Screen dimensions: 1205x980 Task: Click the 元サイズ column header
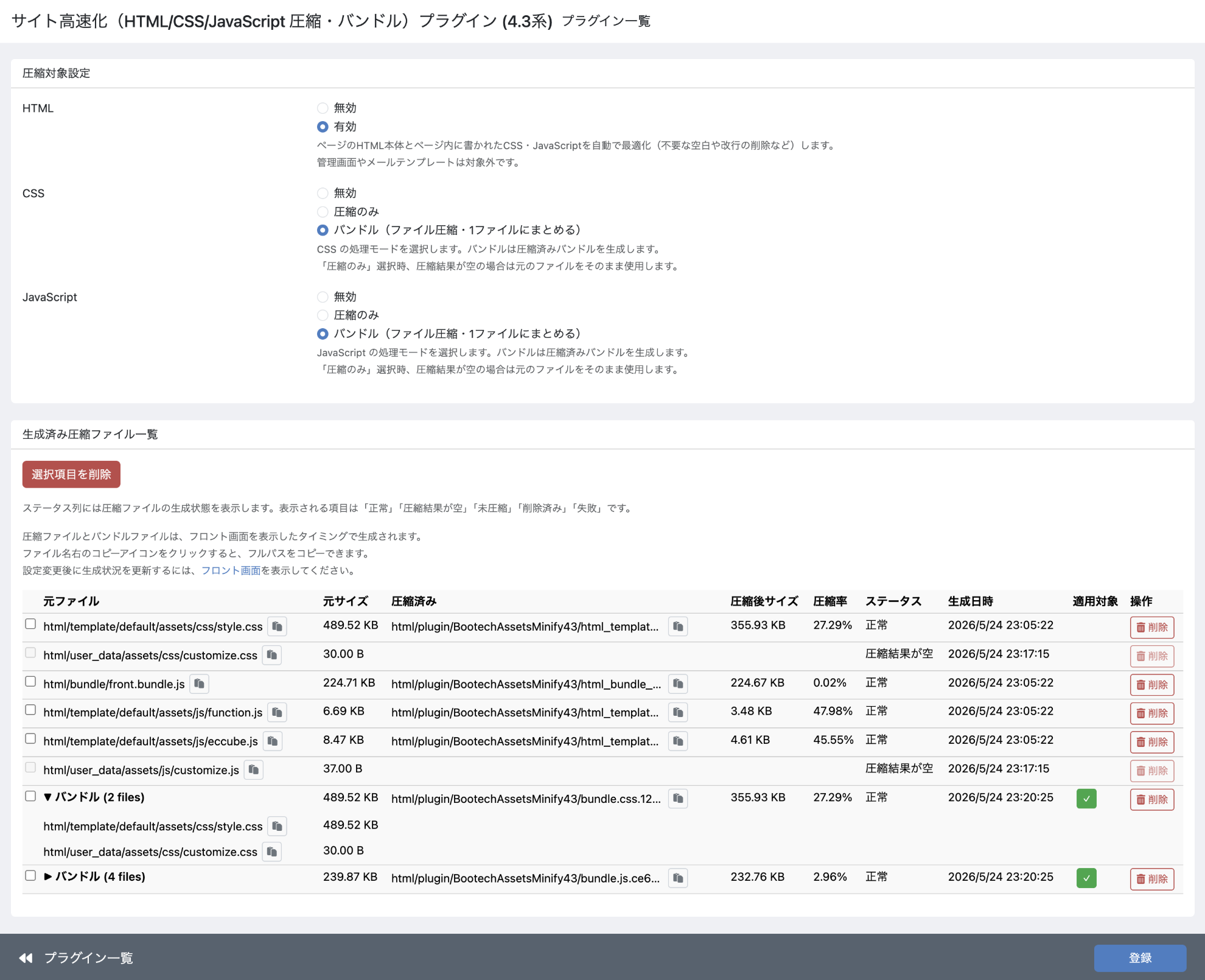pos(346,601)
